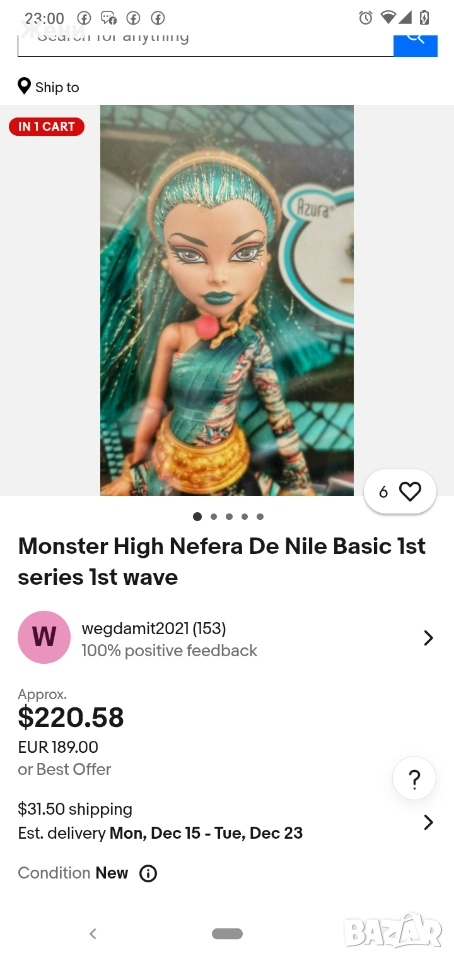Tap the pink W seller avatar
This screenshot has height=960, width=454.
[x=44, y=637]
